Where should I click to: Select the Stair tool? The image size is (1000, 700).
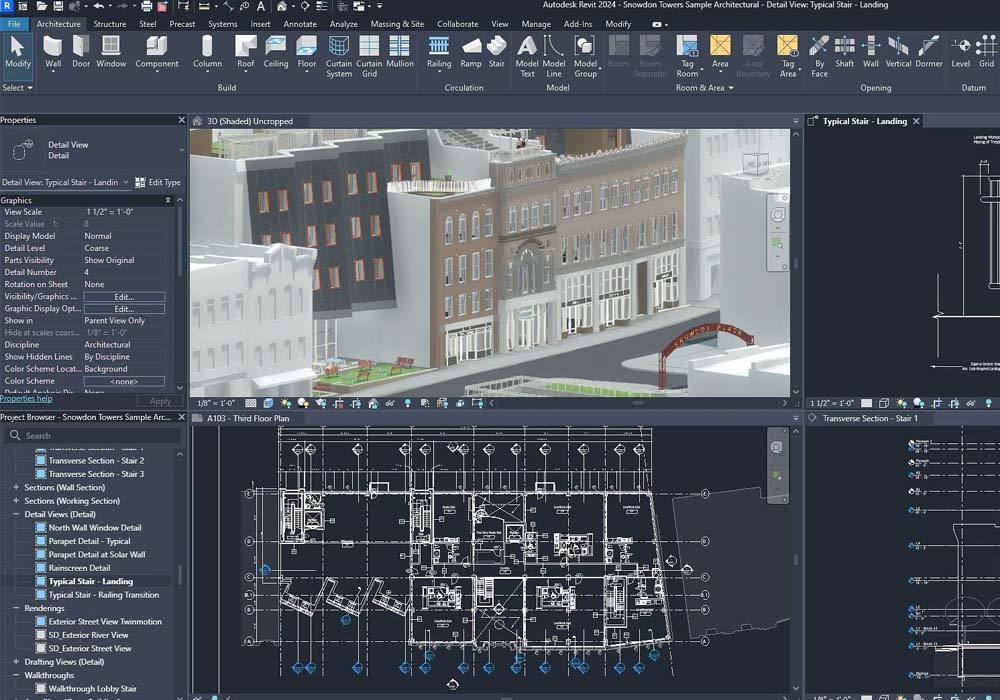pyautogui.click(x=496, y=52)
